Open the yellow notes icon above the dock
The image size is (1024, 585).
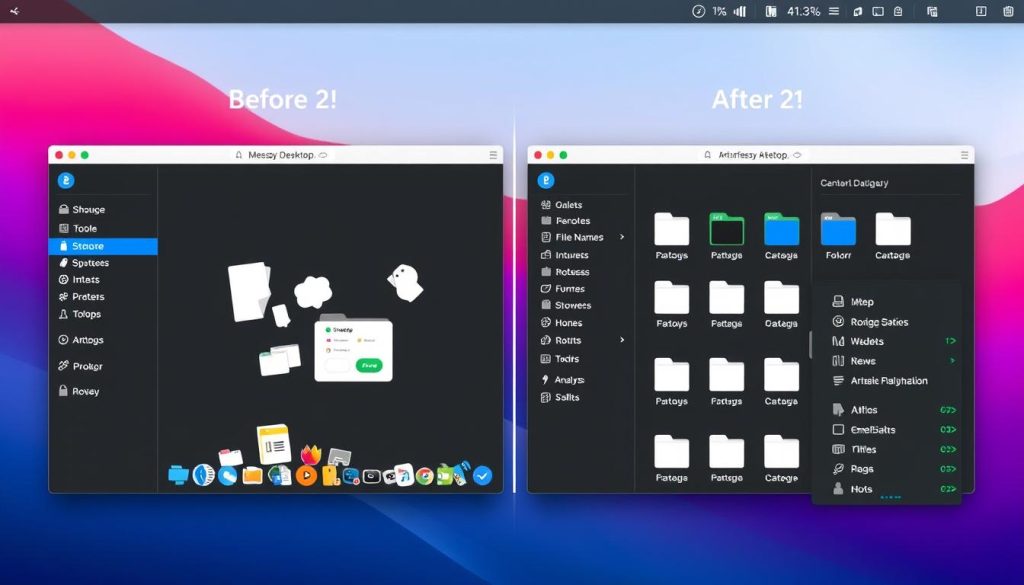274,444
